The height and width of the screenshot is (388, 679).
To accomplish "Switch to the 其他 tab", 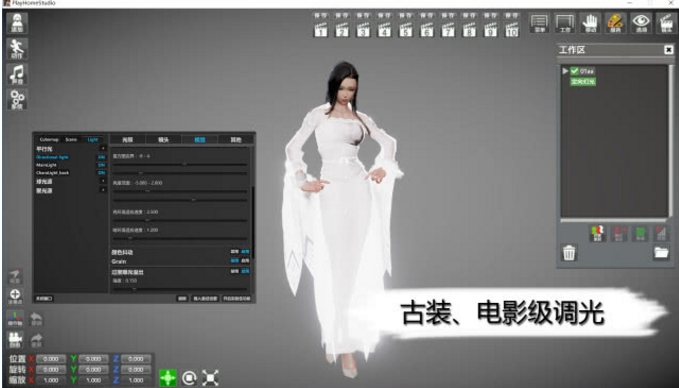I will click(x=236, y=139).
